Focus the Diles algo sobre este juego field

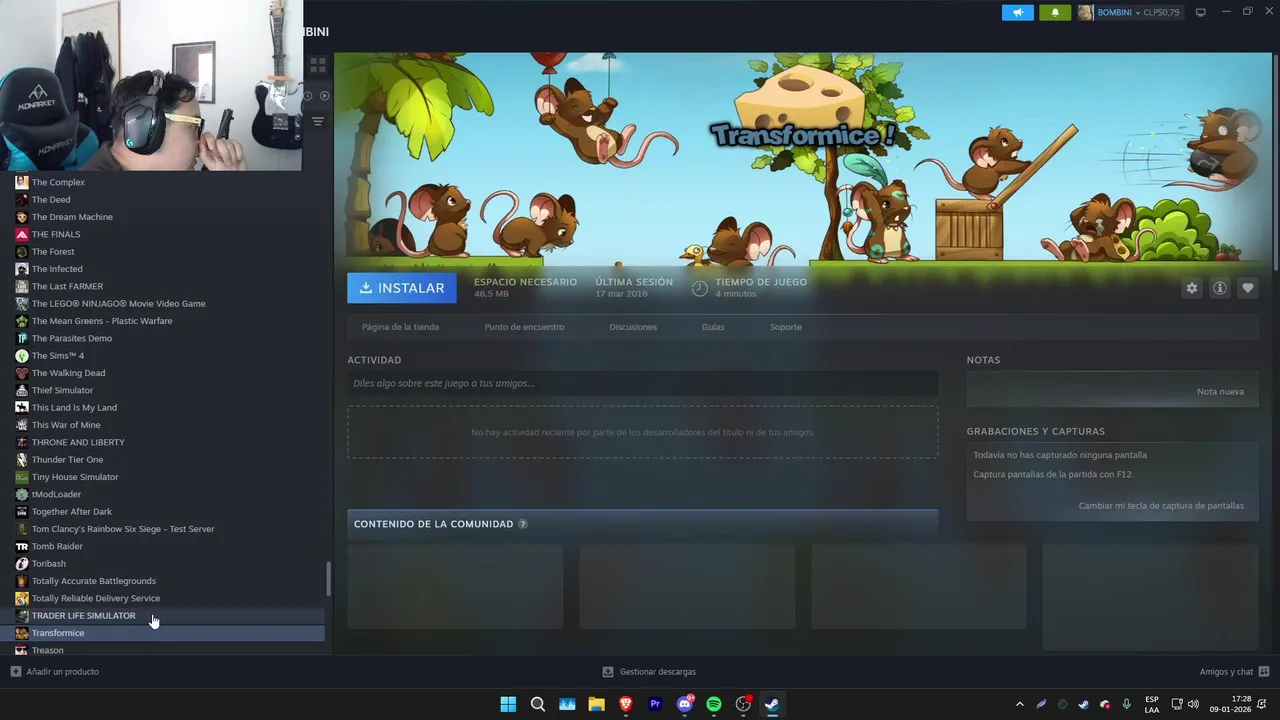[x=642, y=383]
